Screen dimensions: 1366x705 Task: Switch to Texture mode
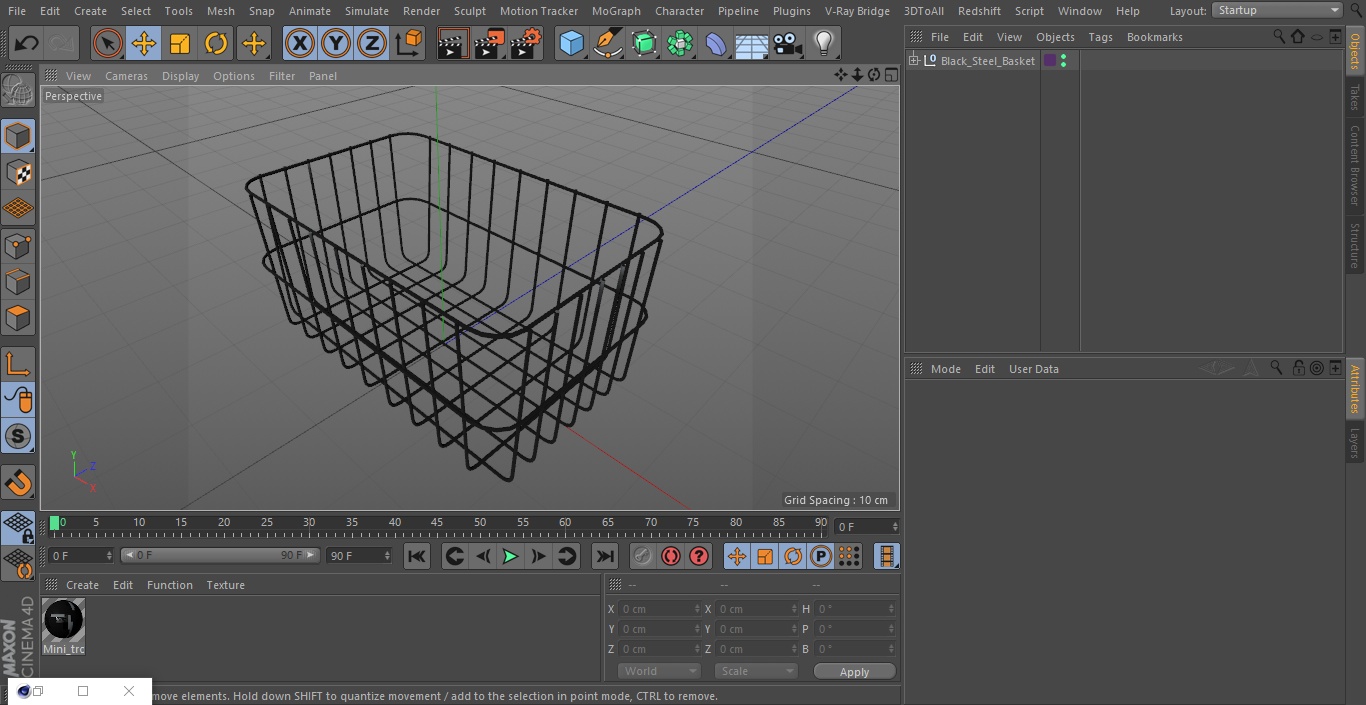tap(18, 172)
